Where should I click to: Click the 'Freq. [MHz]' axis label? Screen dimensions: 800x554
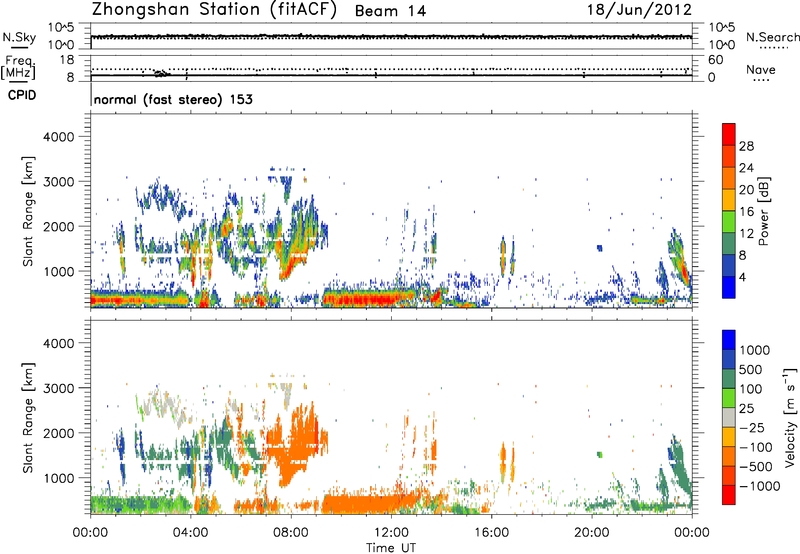coord(19,68)
